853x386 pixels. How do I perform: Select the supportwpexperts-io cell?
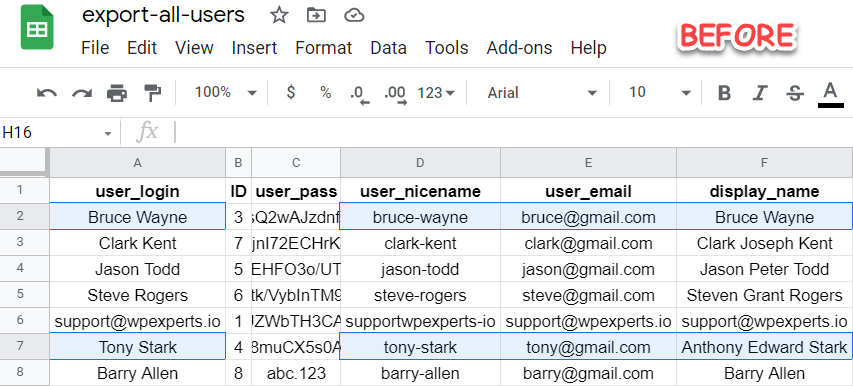click(x=420, y=321)
